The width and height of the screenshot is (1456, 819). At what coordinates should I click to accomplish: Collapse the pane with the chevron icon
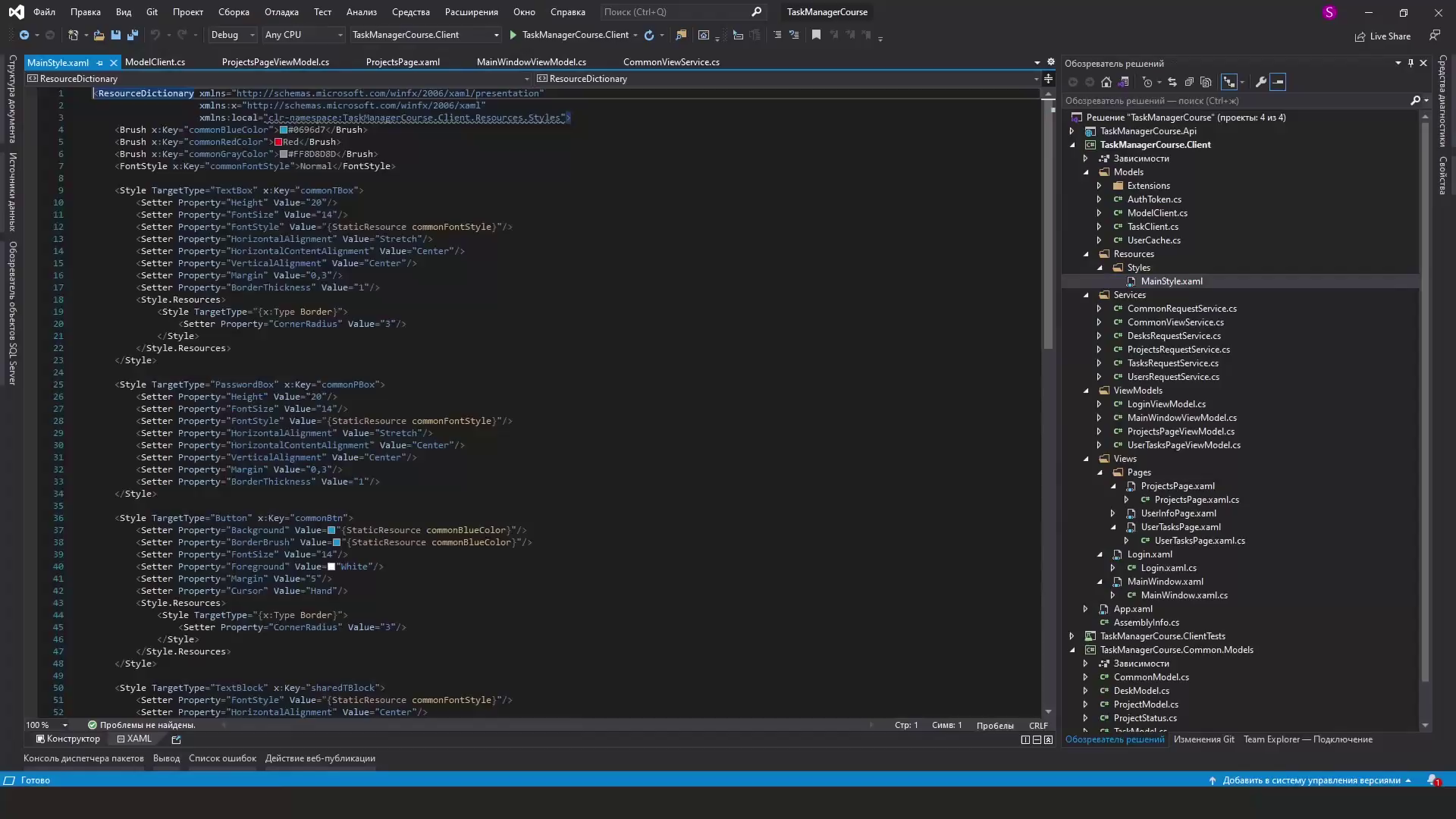[1048, 739]
